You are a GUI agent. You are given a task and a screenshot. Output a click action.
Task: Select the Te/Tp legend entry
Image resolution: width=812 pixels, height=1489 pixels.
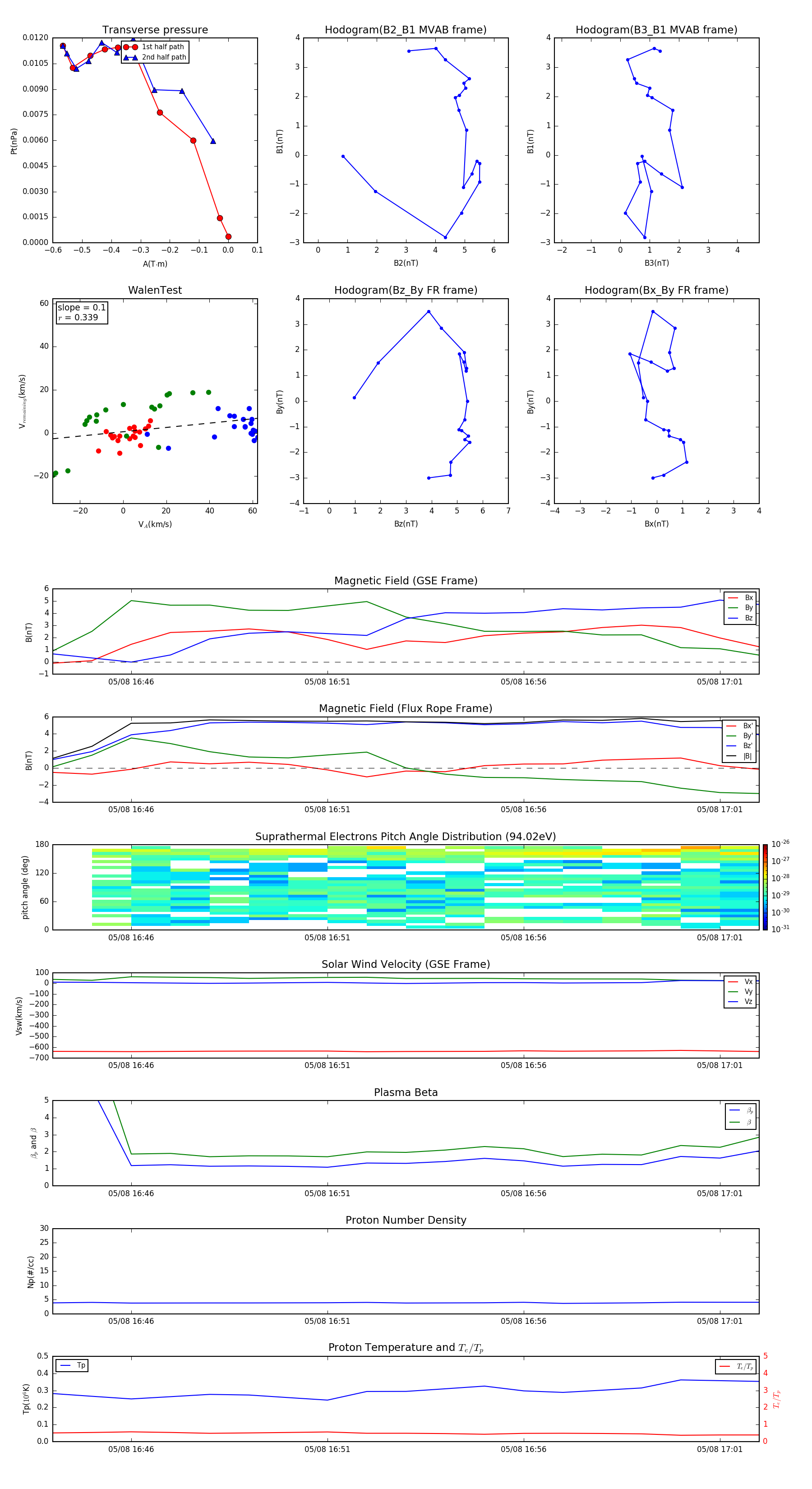click(736, 1366)
